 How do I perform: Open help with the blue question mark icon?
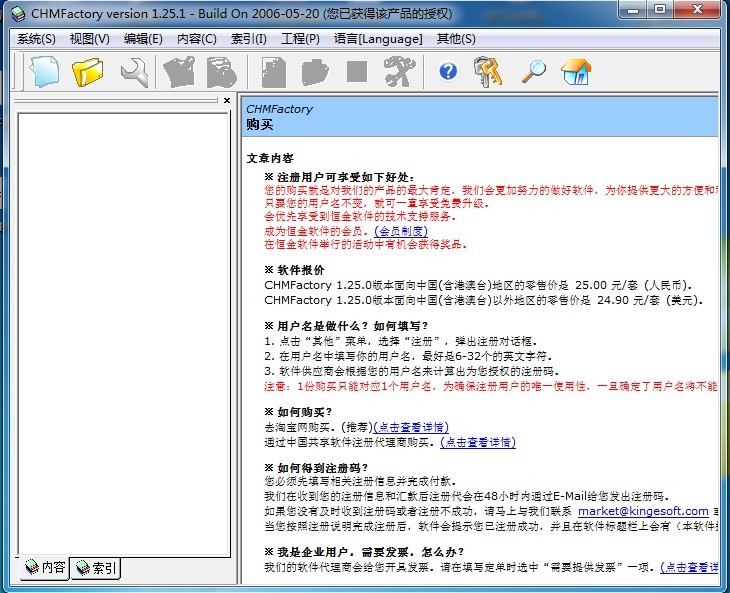click(448, 71)
